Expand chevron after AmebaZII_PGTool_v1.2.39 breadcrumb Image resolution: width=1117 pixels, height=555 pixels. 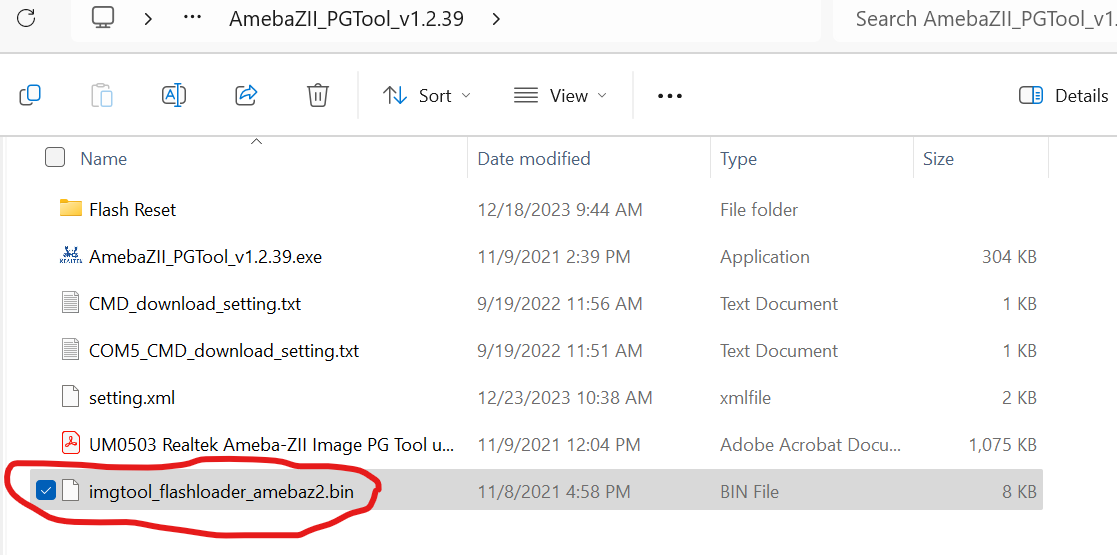click(x=497, y=19)
